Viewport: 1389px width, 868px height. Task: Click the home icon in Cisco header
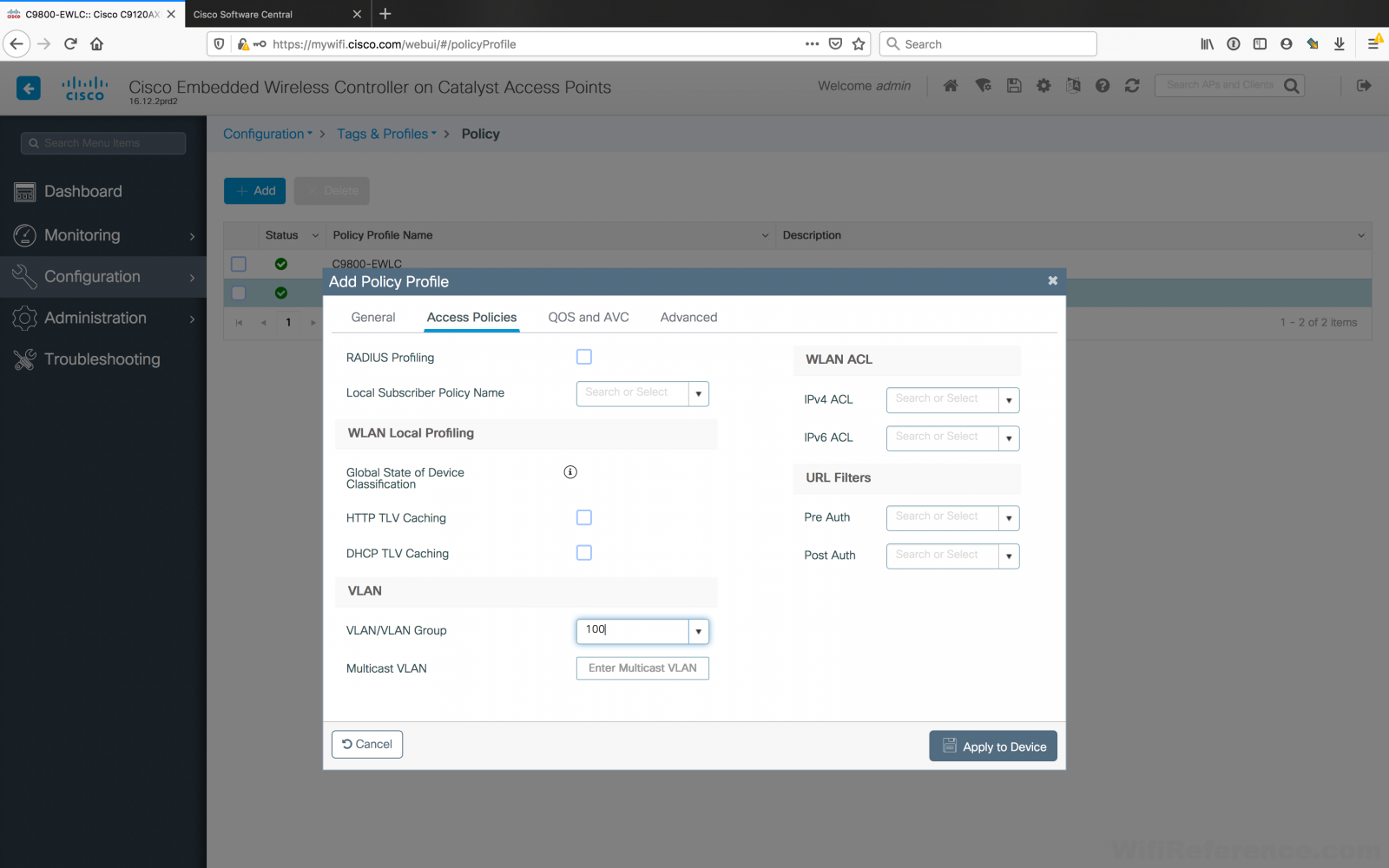tap(951, 85)
